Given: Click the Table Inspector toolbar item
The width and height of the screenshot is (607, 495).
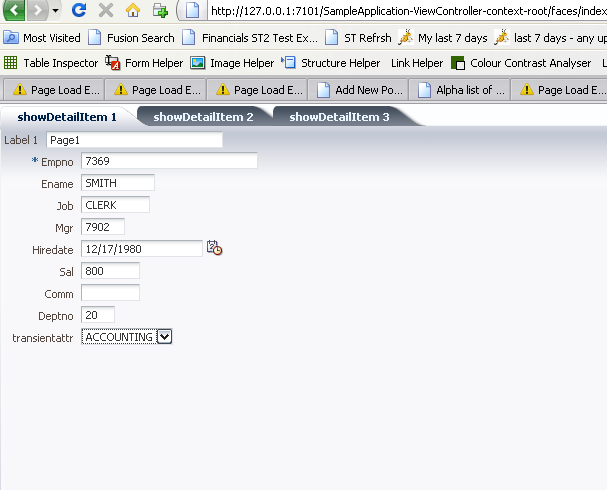Looking at the screenshot, I should [x=51, y=63].
